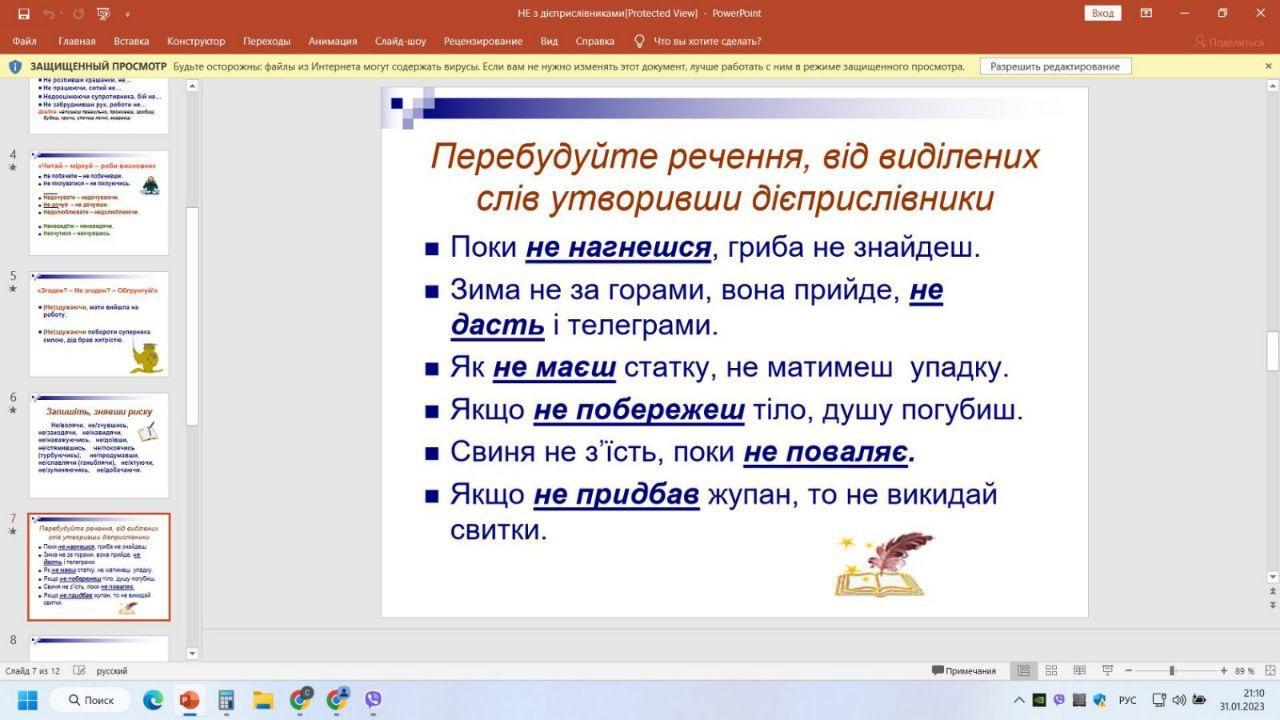Select the Конструктор tab

(x=196, y=41)
